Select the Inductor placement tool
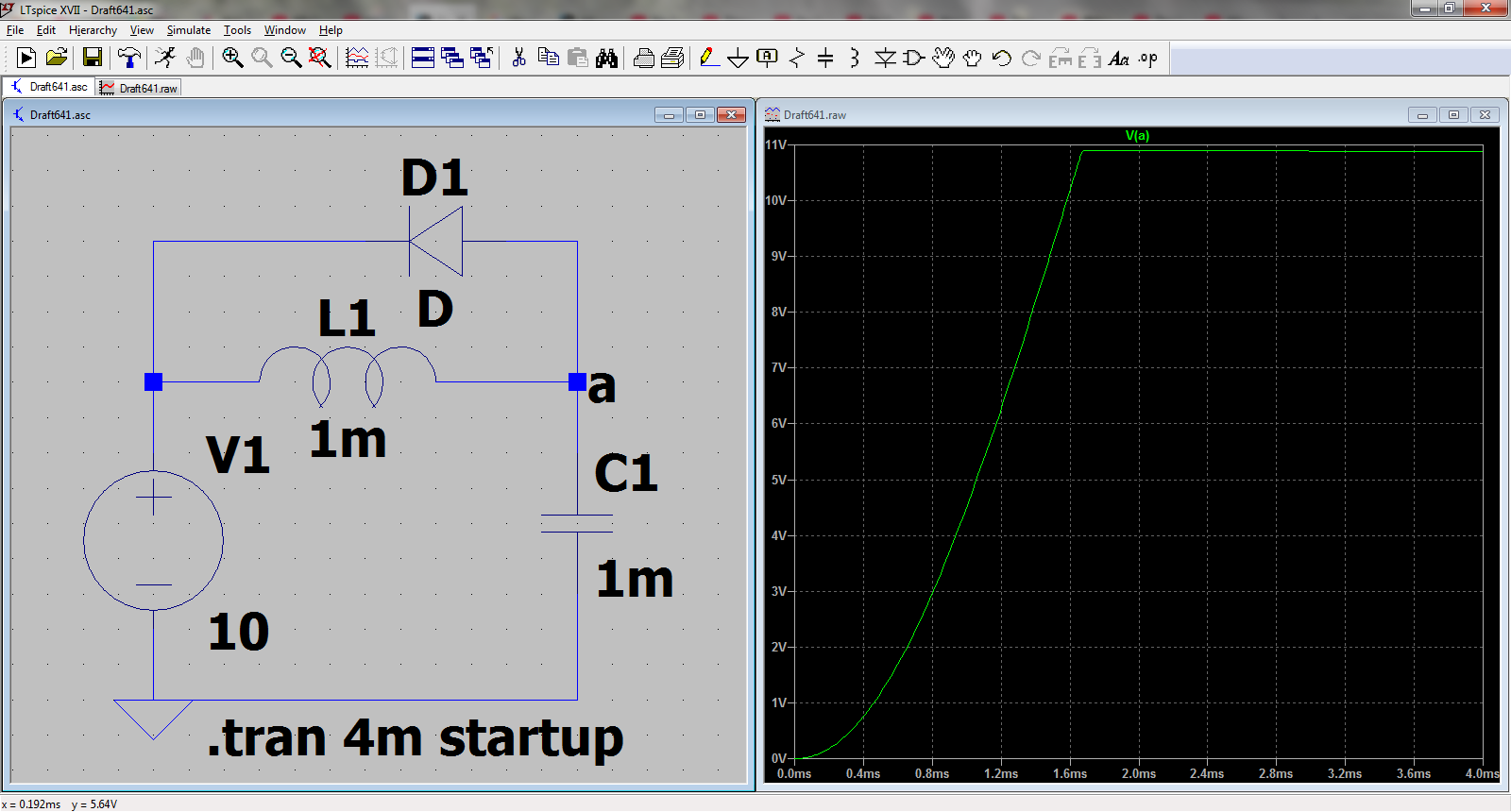The width and height of the screenshot is (1511, 812). point(855,58)
